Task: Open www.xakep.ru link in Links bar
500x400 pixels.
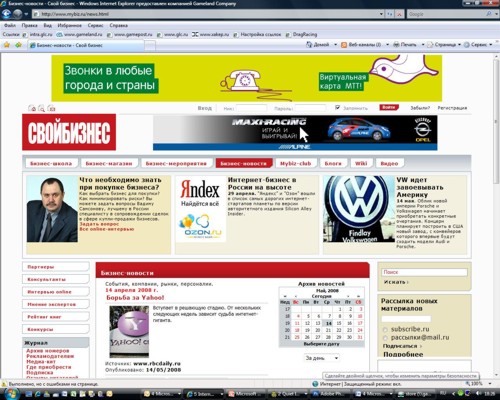Action: [x=211, y=34]
